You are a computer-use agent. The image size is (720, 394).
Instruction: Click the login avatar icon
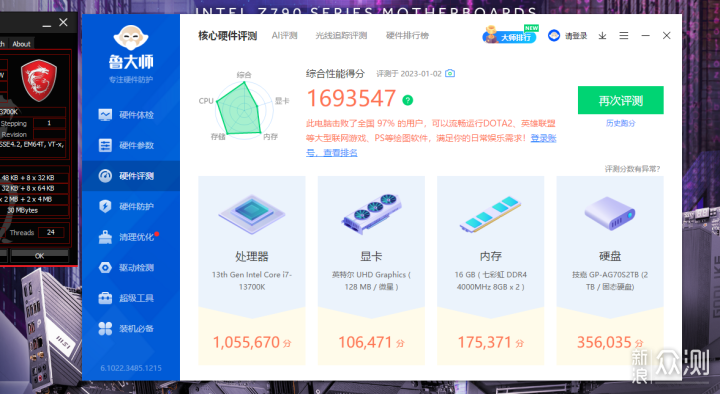point(554,35)
